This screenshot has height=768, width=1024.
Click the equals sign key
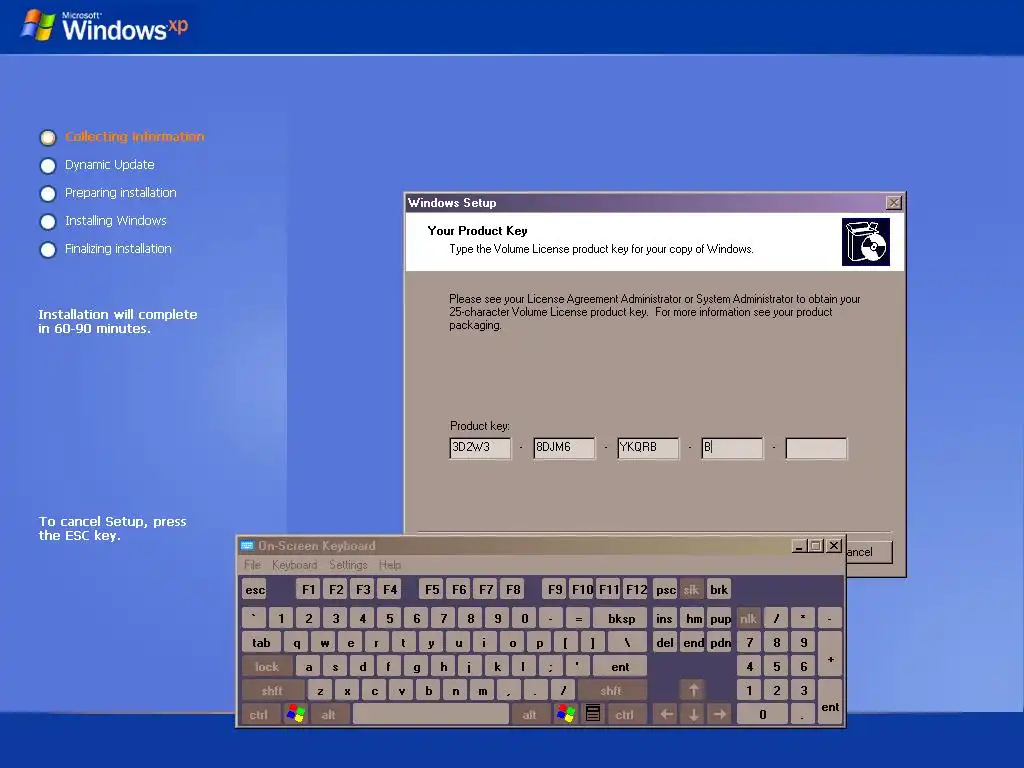579,618
